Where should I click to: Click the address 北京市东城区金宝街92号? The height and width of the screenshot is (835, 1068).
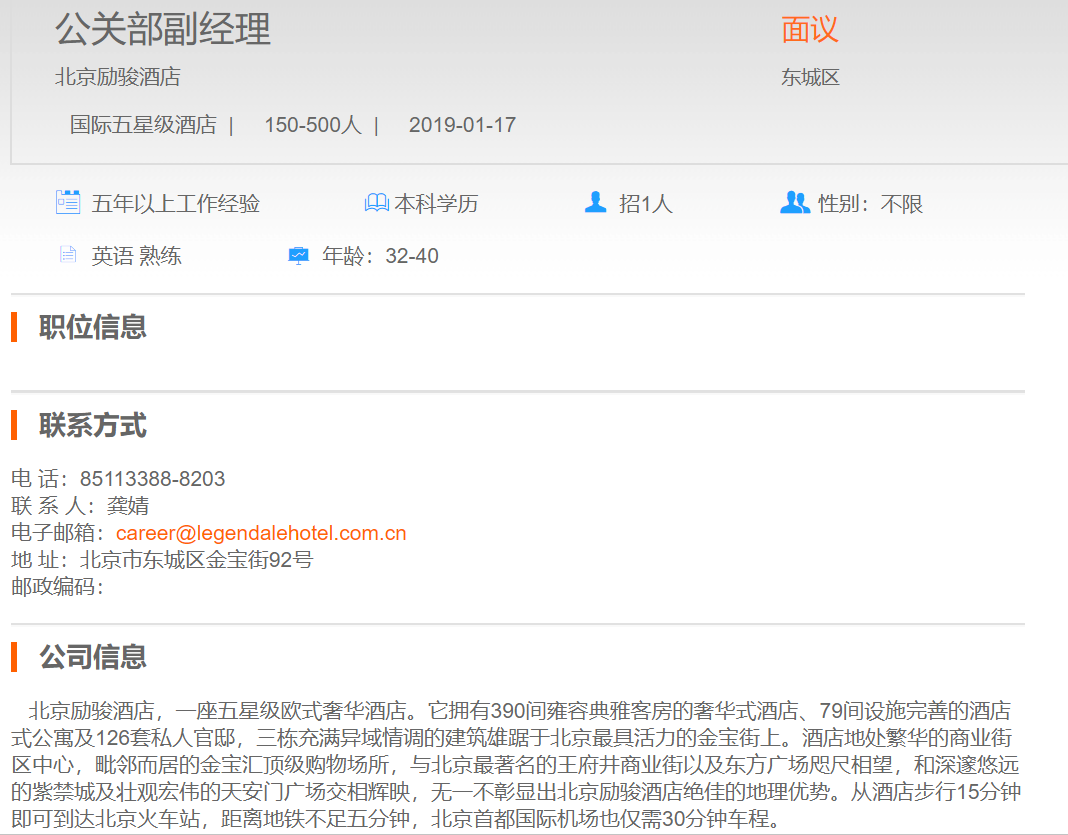[196, 560]
